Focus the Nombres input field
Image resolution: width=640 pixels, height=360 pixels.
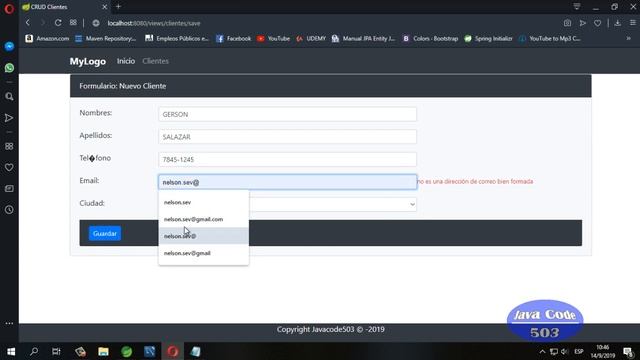click(x=287, y=114)
